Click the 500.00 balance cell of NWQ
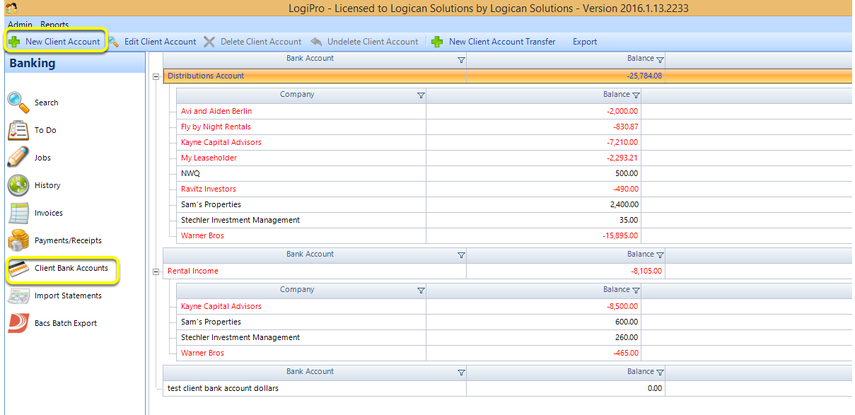 click(x=534, y=173)
